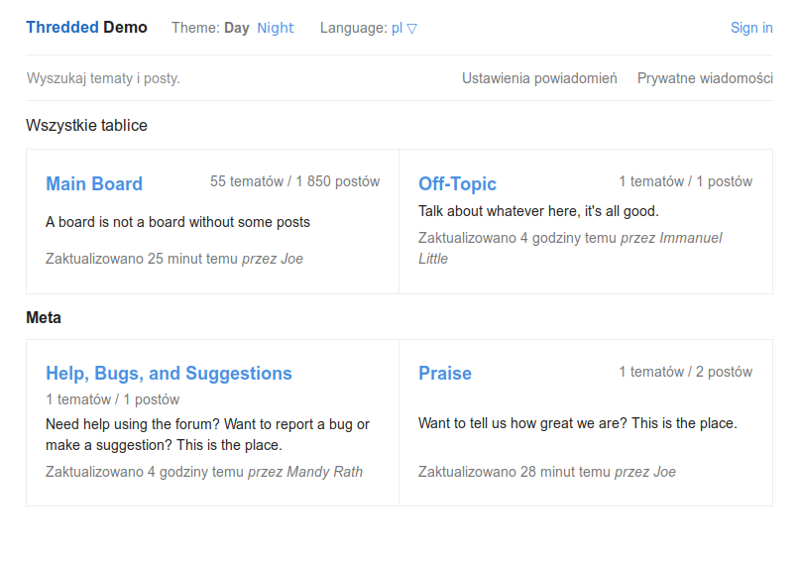Open Help, Bugs, and Suggestions board
This screenshot has height=562, width=800.
pyautogui.click(x=169, y=373)
